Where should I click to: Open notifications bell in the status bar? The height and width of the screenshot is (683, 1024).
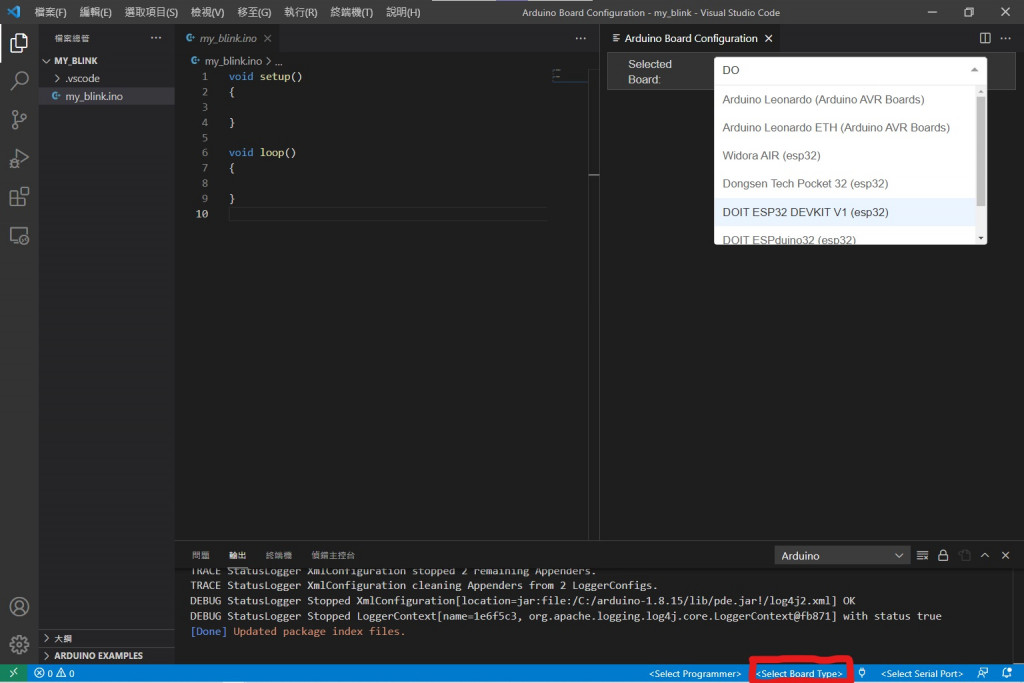(x=1006, y=673)
